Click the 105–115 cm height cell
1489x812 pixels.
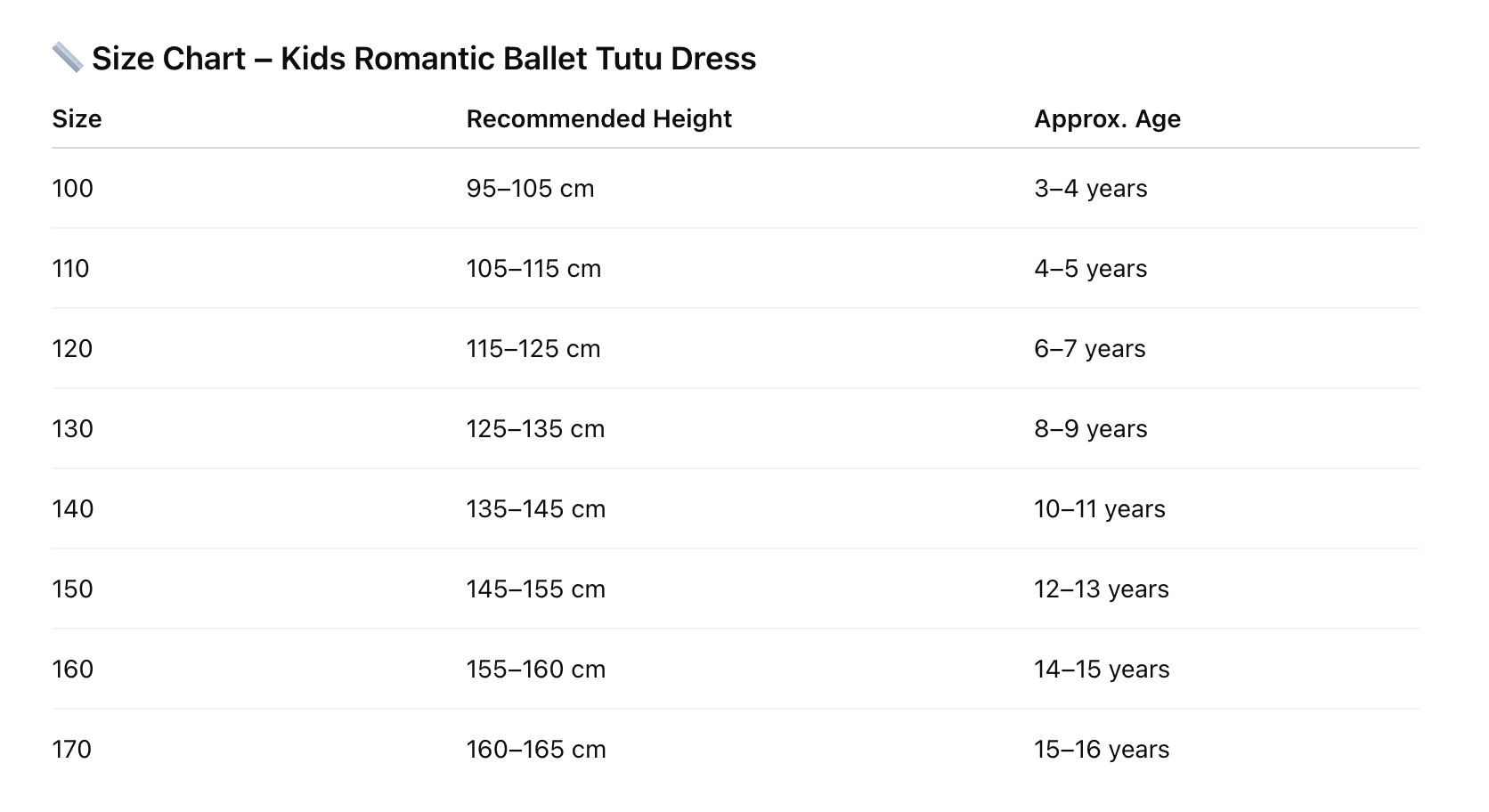click(x=533, y=269)
